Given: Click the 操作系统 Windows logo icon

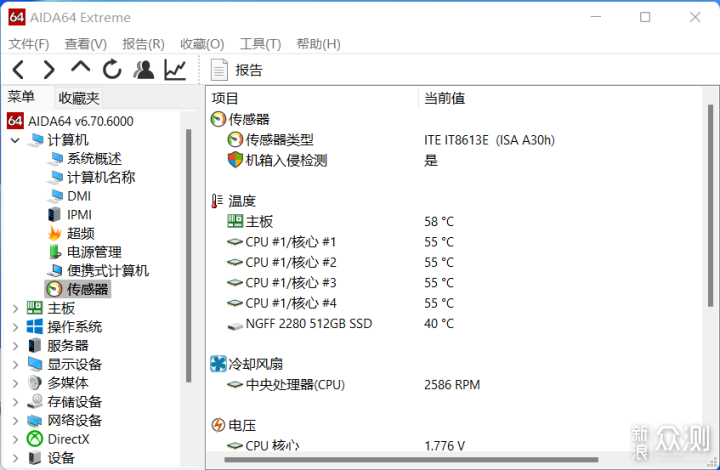Looking at the screenshot, I should 34,327.
